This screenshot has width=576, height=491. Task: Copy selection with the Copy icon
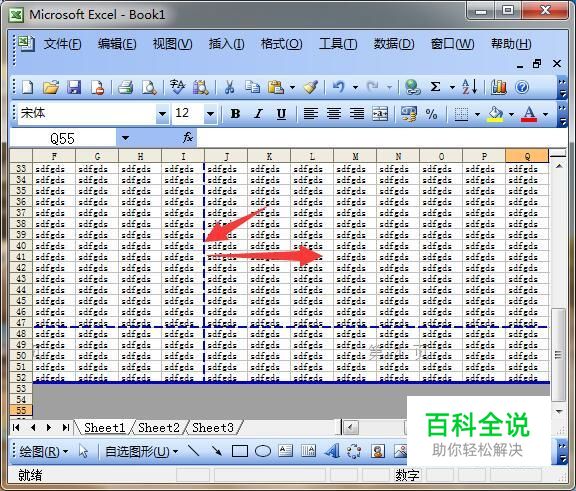[x=252, y=87]
